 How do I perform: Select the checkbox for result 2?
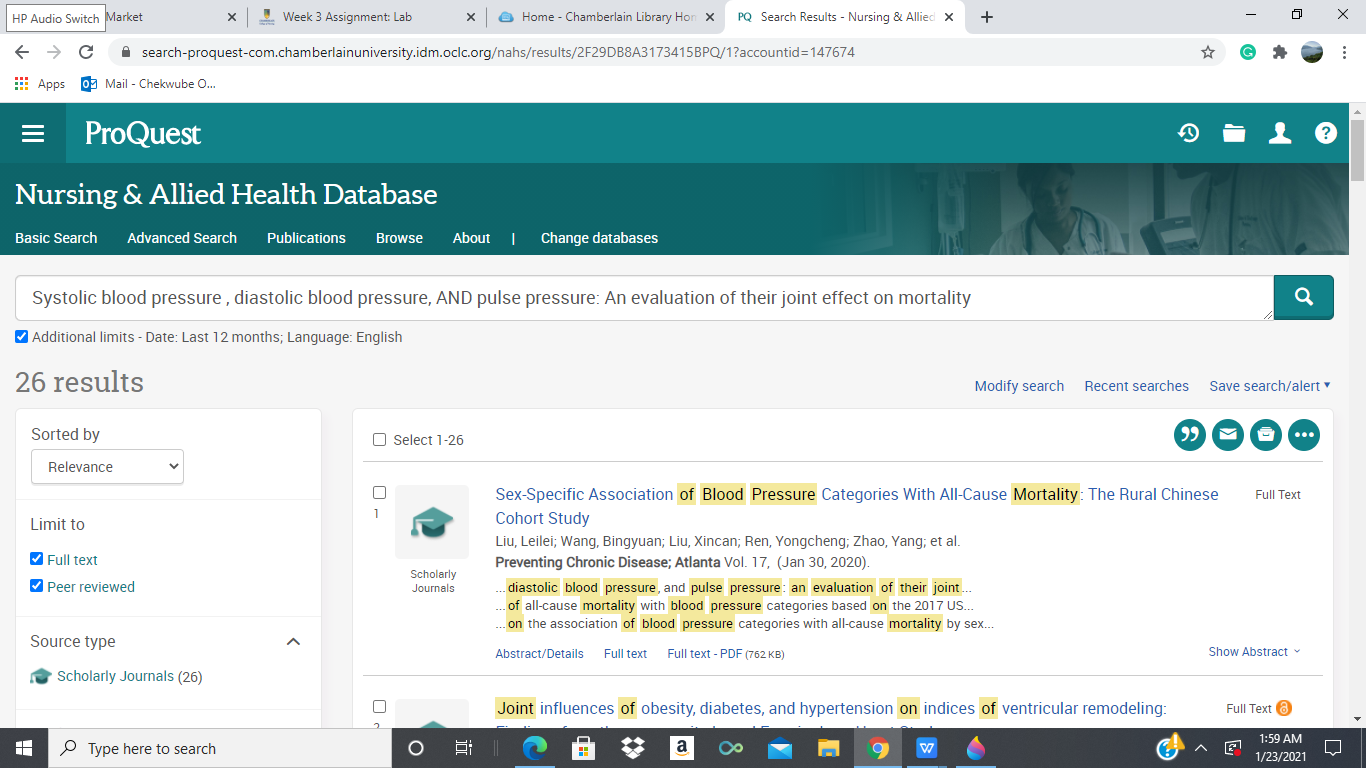click(379, 707)
